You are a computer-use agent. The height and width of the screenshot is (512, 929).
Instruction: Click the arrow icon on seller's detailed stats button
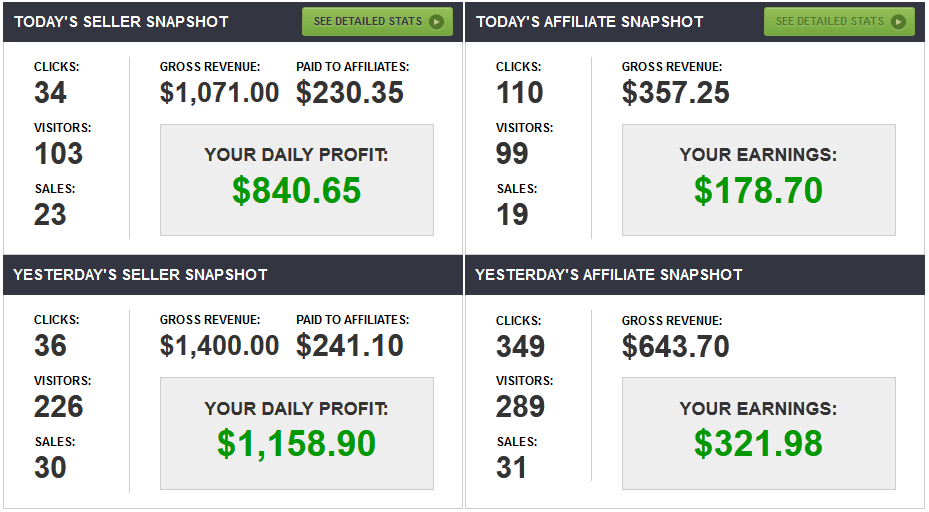[436, 21]
